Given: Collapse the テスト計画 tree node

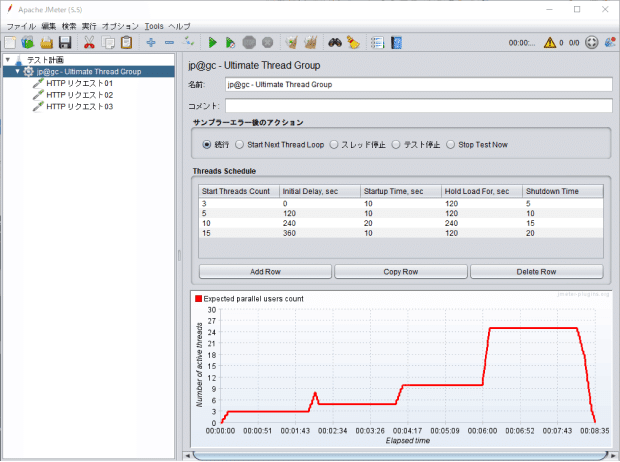Looking at the screenshot, I should pyautogui.click(x=8, y=60).
